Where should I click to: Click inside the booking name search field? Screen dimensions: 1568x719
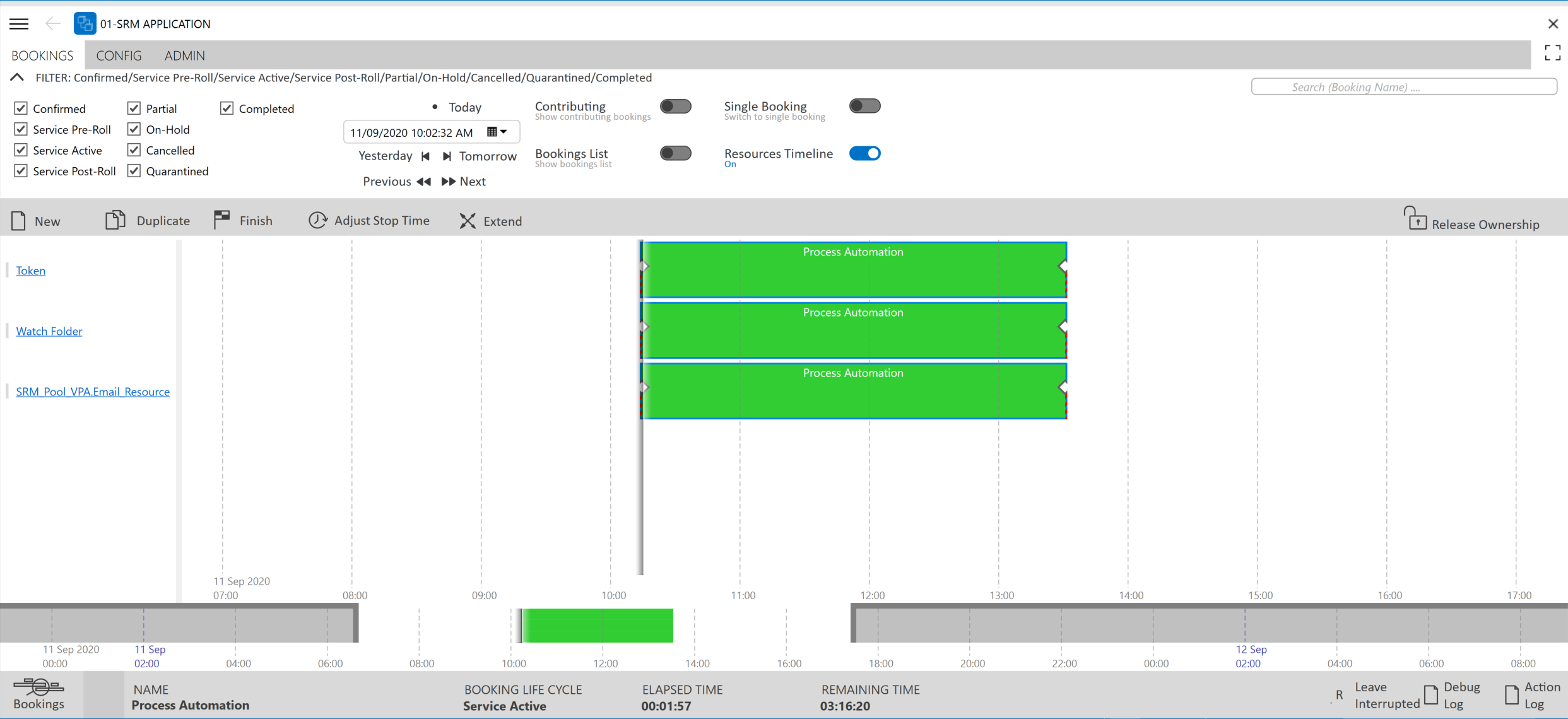pyautogui.click(x=1403, y=86)
